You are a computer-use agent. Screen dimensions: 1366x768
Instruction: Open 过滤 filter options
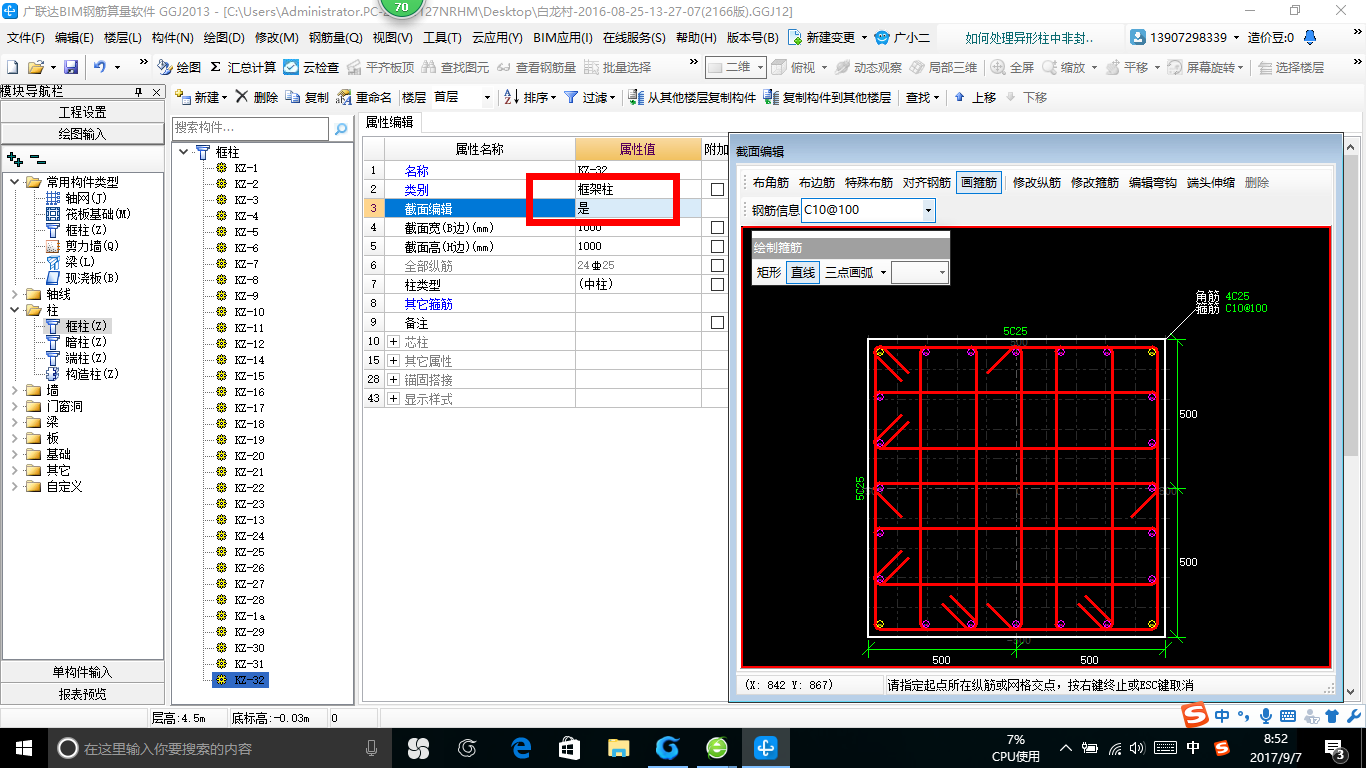pos(588,97)
